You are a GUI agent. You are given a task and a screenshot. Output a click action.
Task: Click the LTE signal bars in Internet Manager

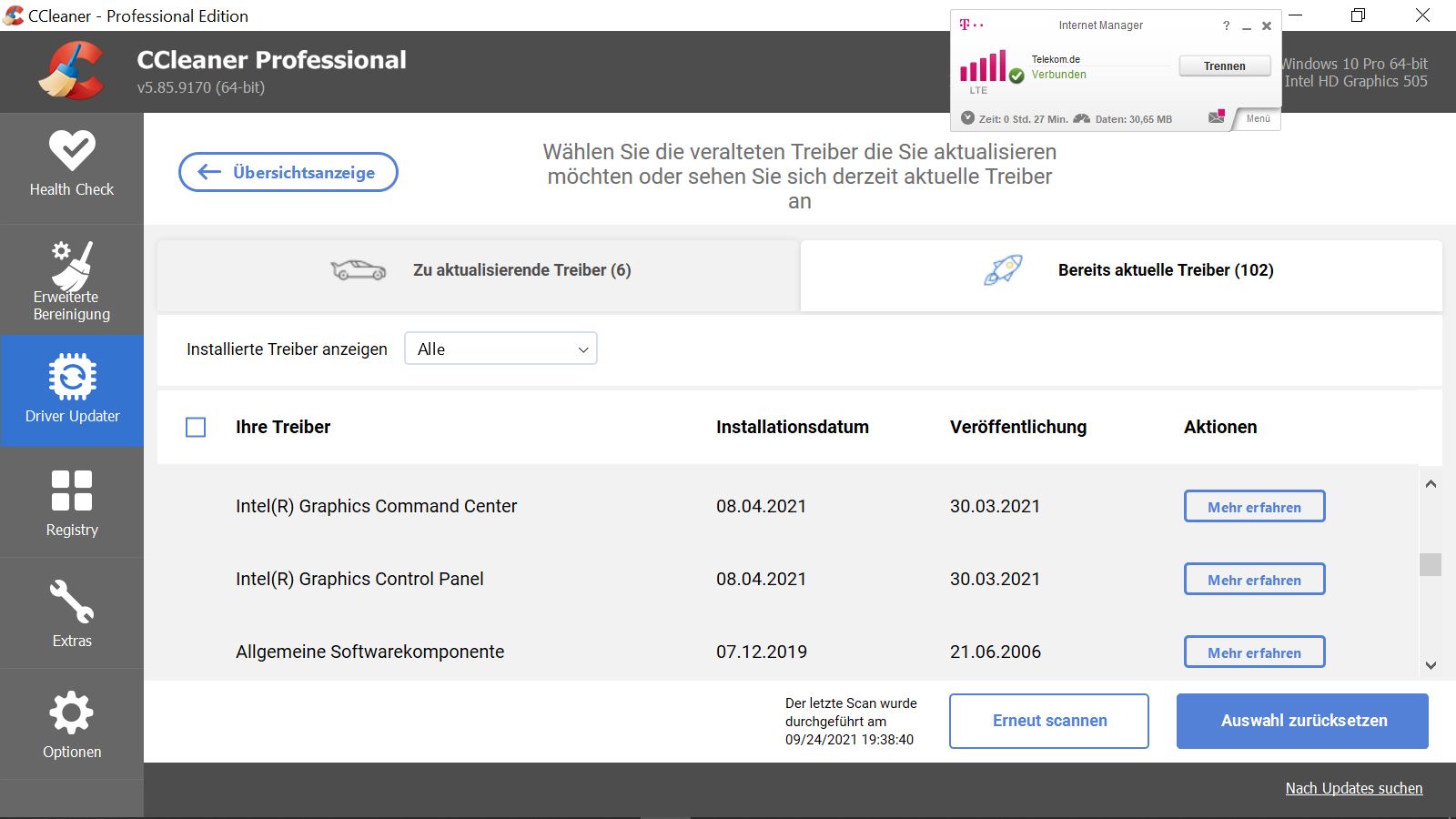(983, 66)
